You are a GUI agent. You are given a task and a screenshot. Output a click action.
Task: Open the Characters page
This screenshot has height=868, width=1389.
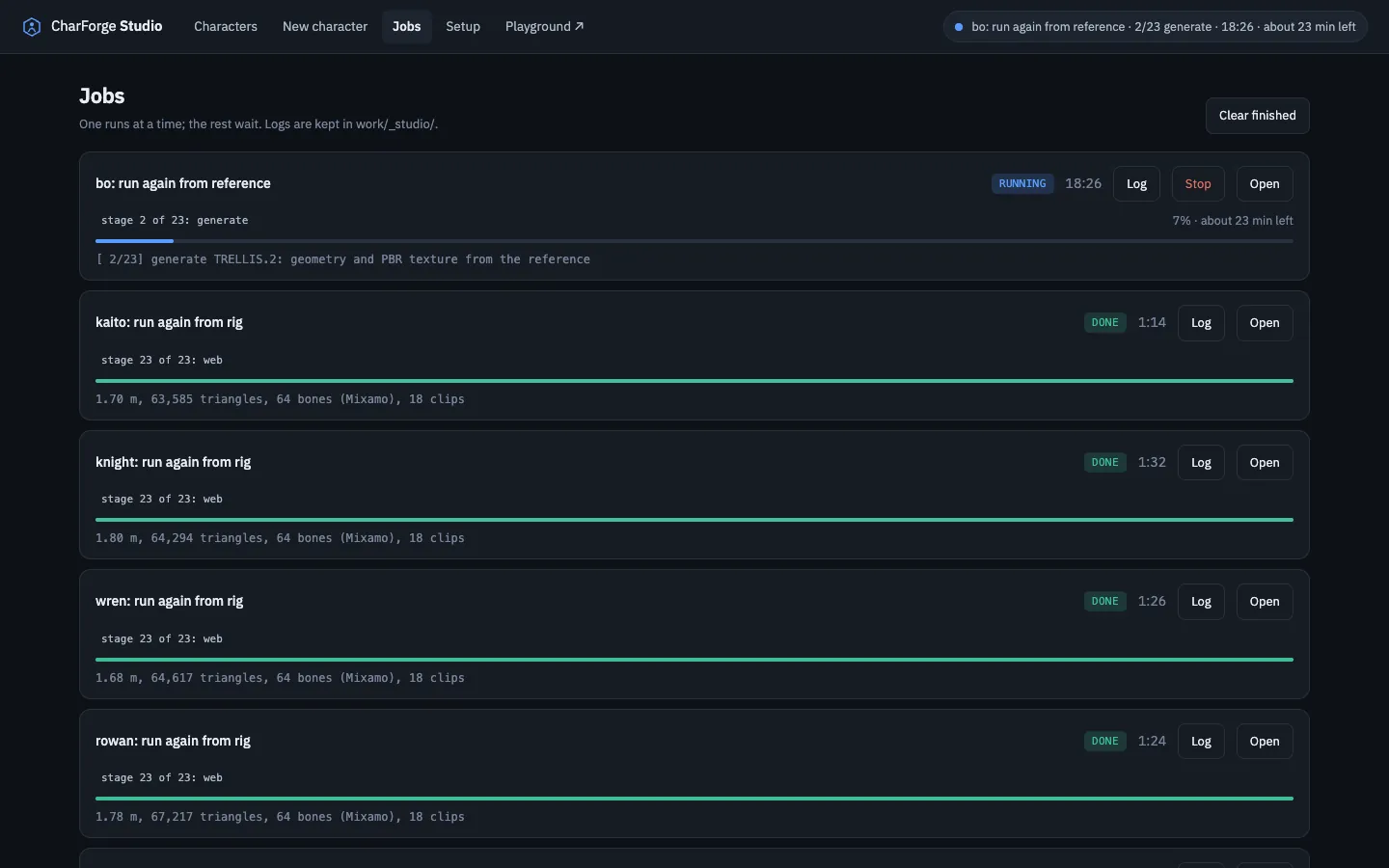226,27
